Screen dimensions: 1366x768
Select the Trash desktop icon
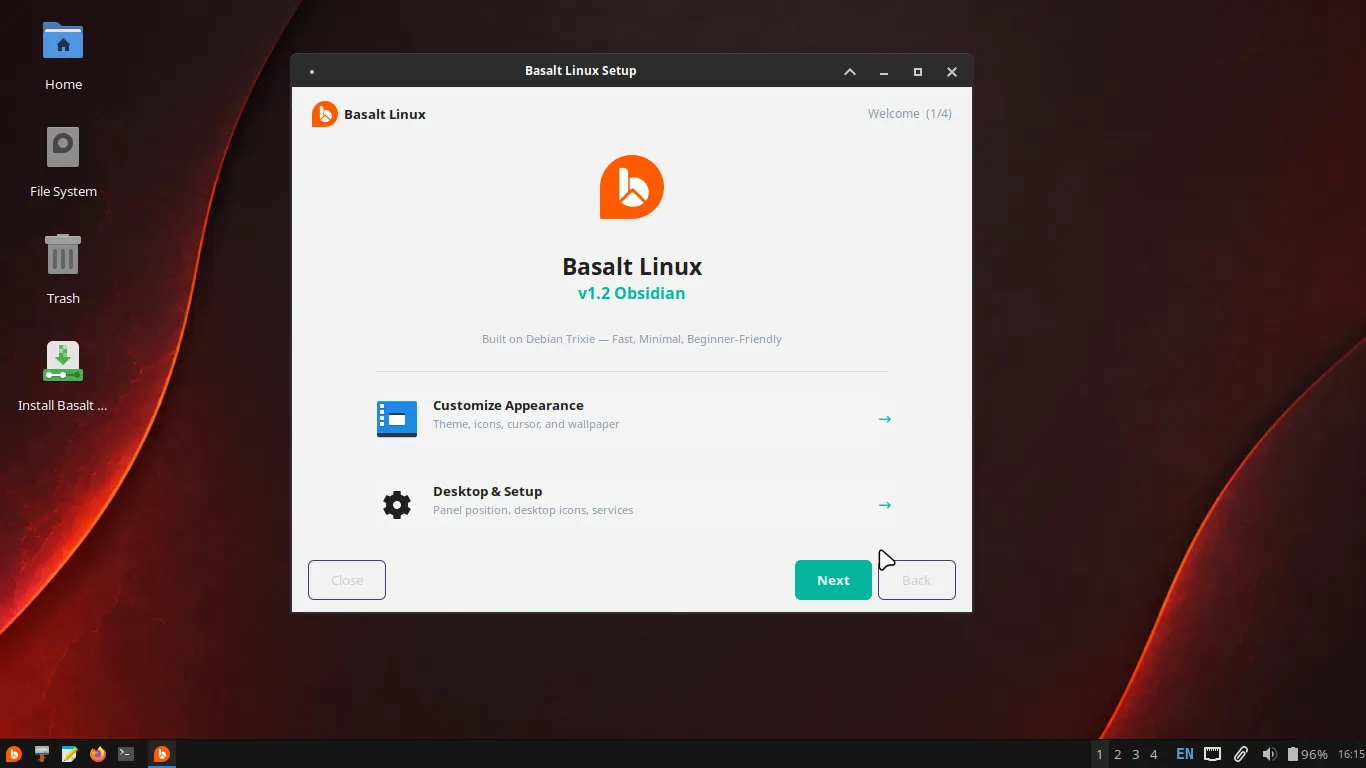tap(63, 269)
